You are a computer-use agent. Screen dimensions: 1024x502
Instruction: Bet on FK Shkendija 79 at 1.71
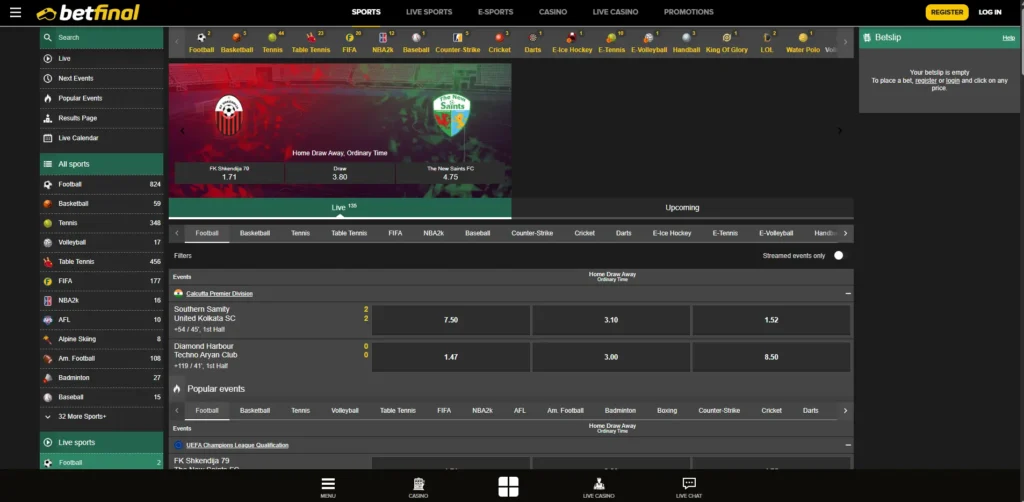(x=229, y=173)
